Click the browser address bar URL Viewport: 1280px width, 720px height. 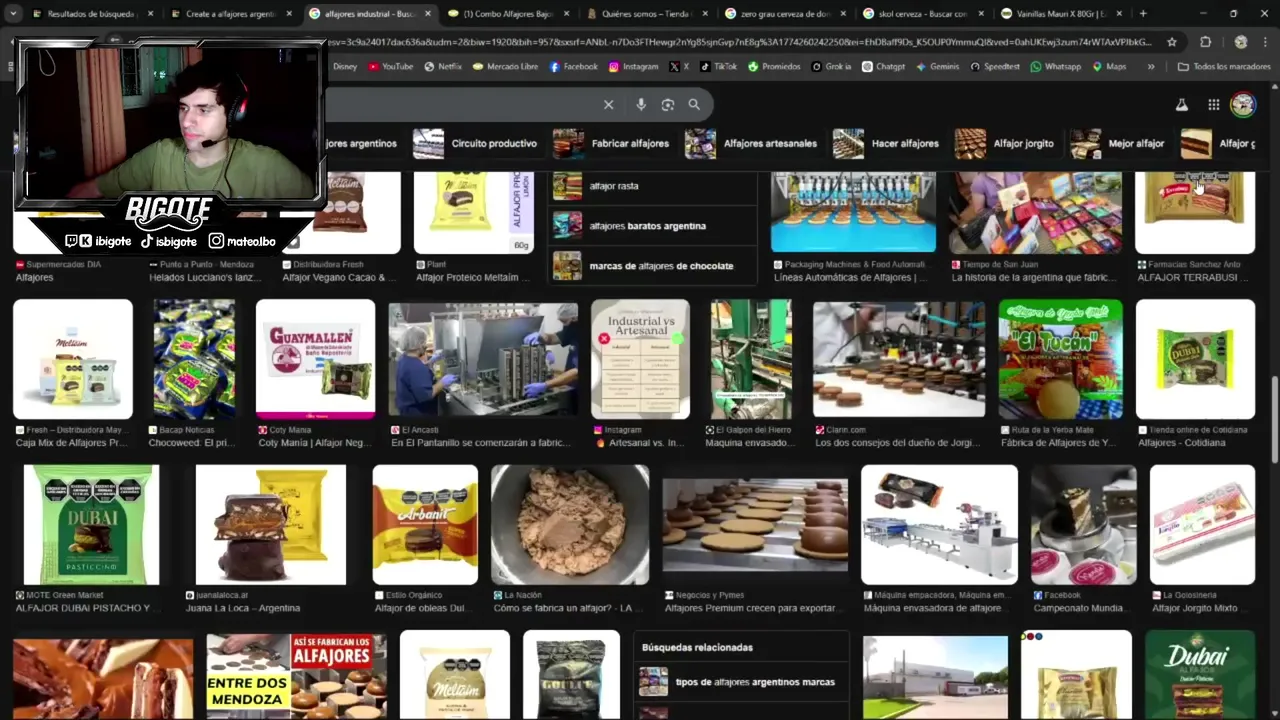coord(740,42)
